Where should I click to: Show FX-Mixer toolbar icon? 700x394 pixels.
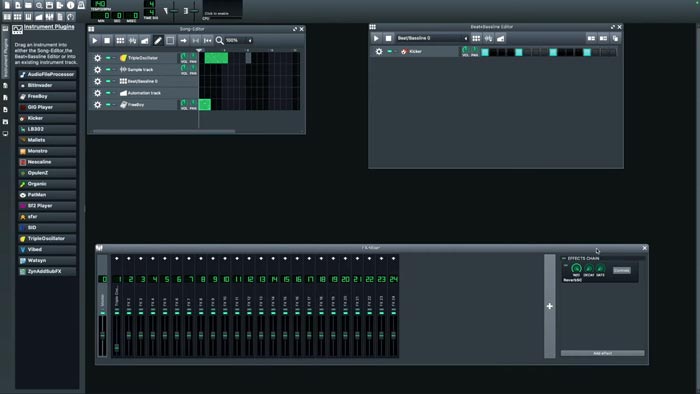tap(50, 17)
